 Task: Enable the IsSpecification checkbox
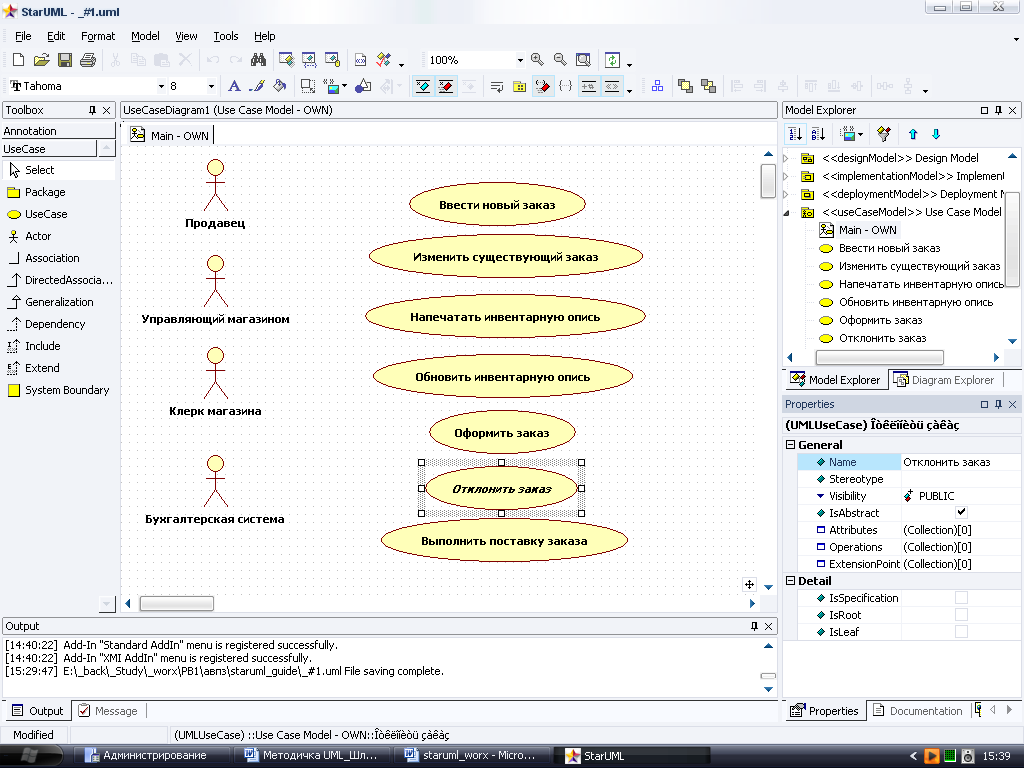click(961, 598)
